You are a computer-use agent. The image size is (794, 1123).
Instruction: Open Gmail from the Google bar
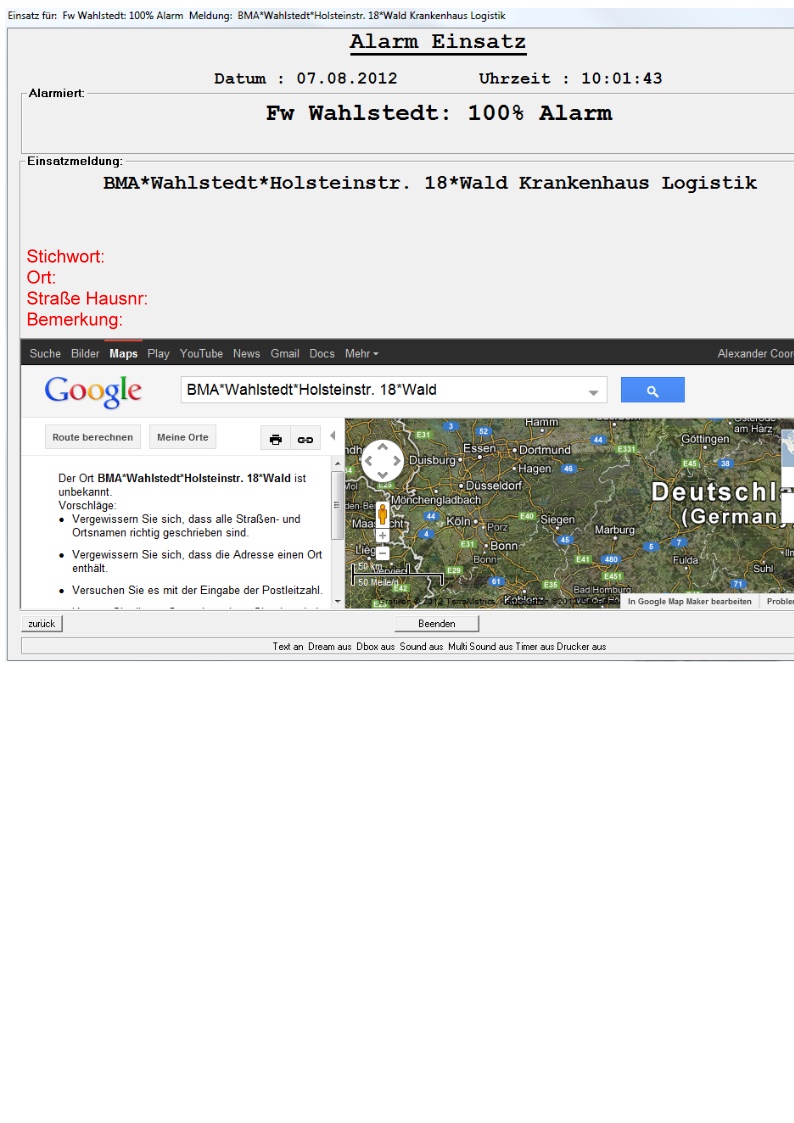tap(284, 354)
